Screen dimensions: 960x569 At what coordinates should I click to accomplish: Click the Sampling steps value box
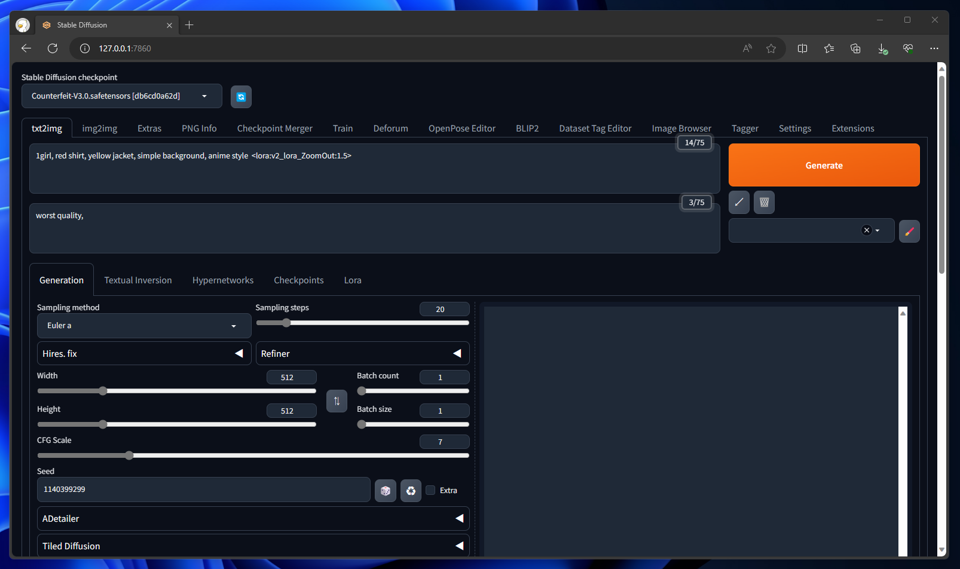[x=444, y=309]
